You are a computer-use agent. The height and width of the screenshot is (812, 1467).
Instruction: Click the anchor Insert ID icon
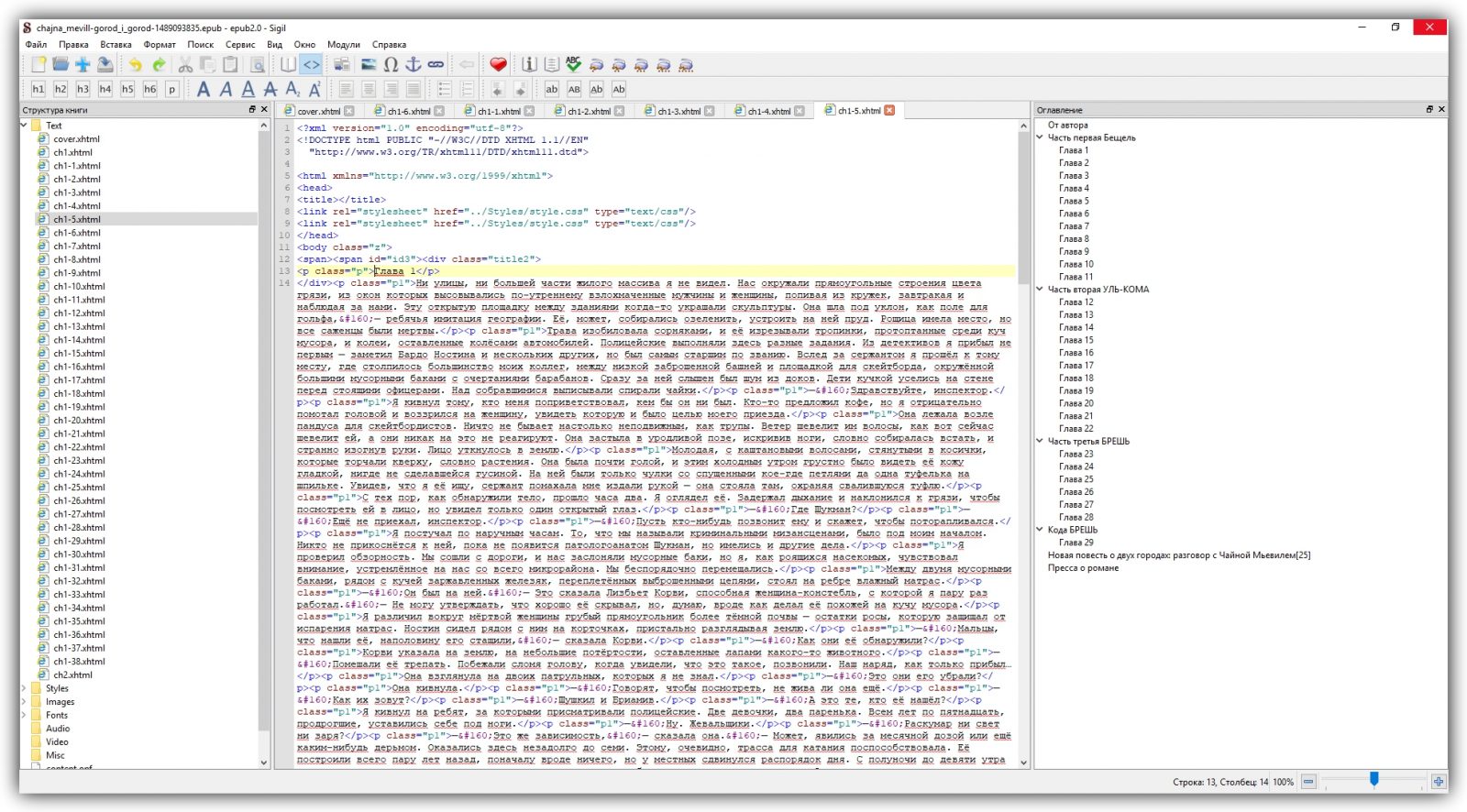(413, 64)
